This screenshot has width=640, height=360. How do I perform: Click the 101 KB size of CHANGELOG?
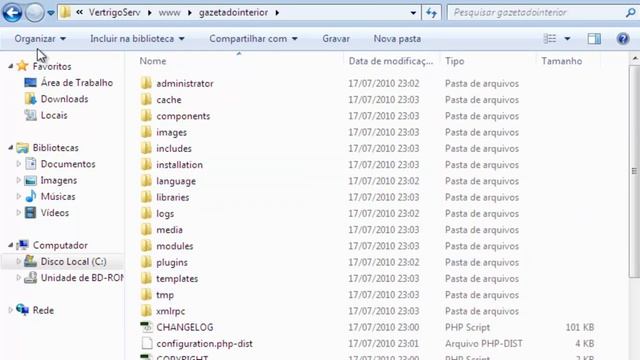(579, 327)
